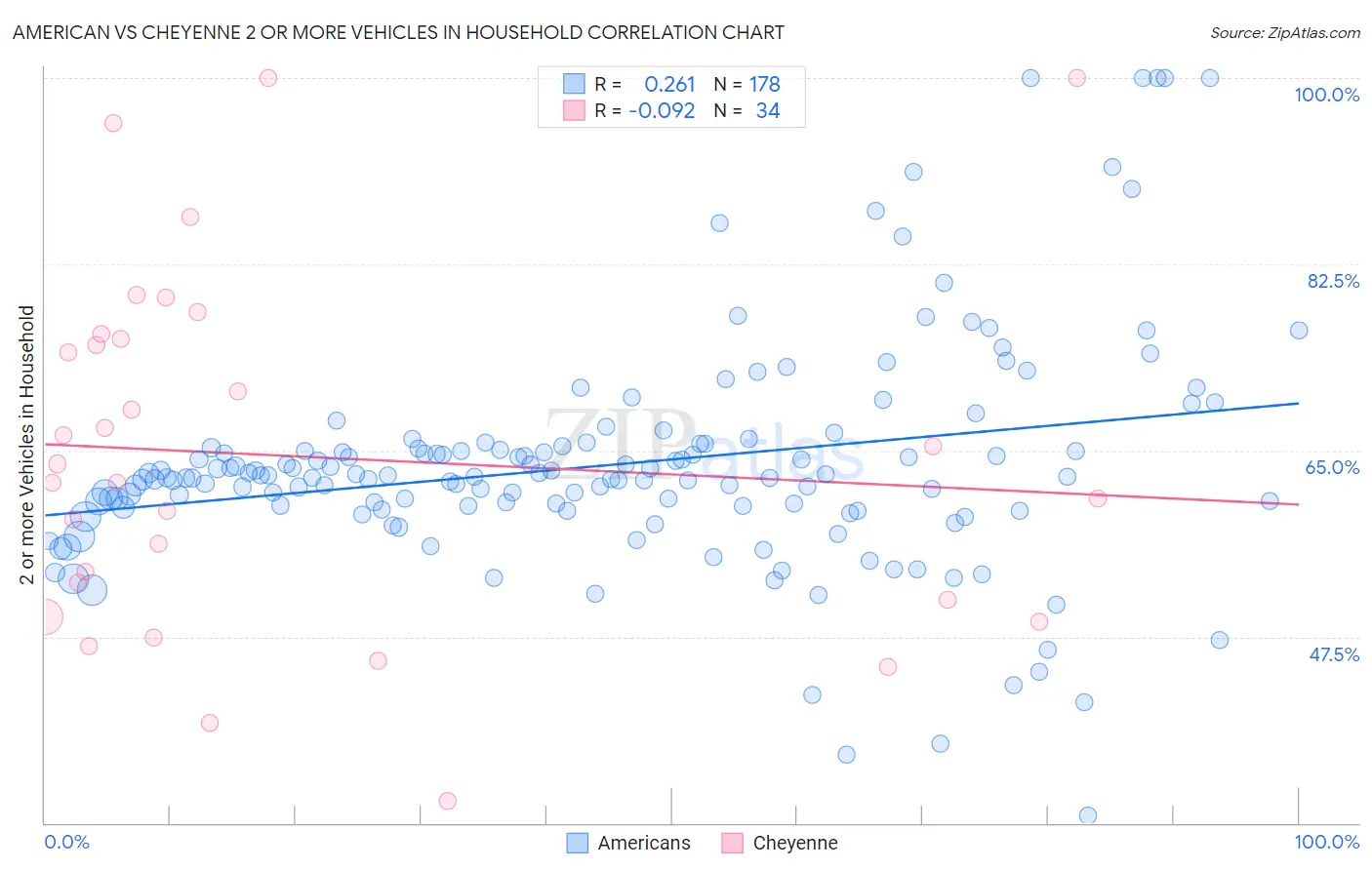The width and height of the screenshot is (1372, 870).
Task: Click the ZIPatlas watermark in chart center
Action: [x=705, y=444]
